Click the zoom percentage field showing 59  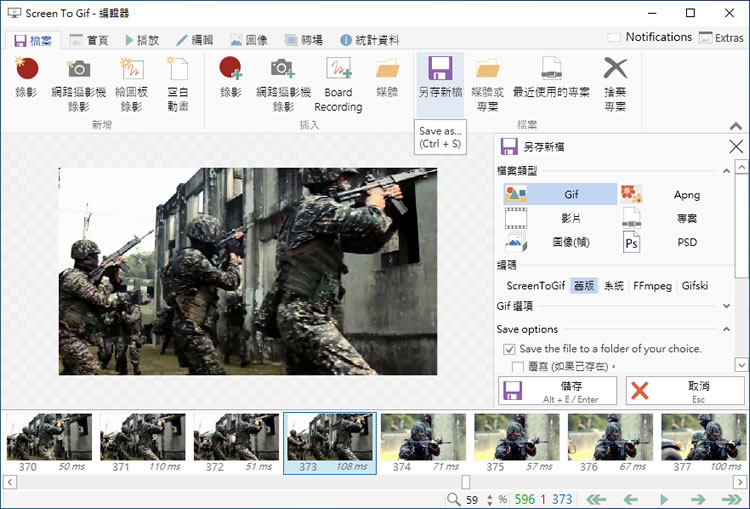pos(473,500)
